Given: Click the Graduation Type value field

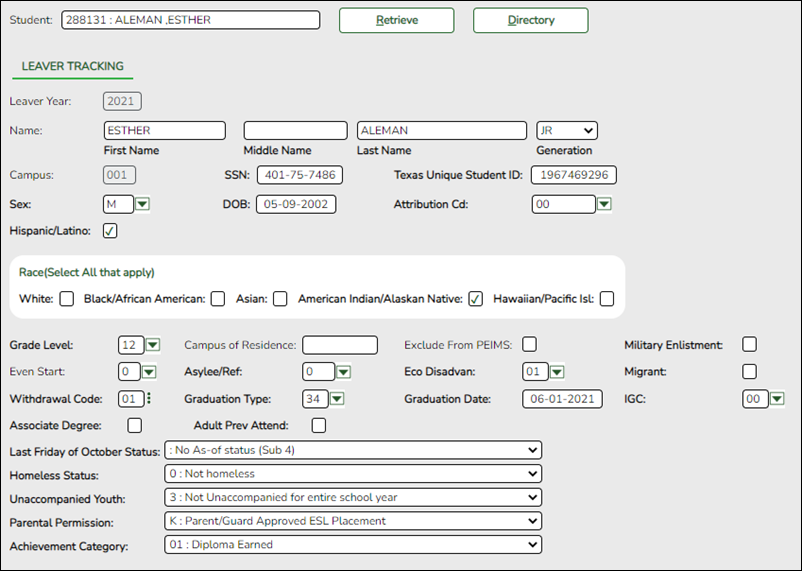Looking at the screenshot, I should coord(315,399).
